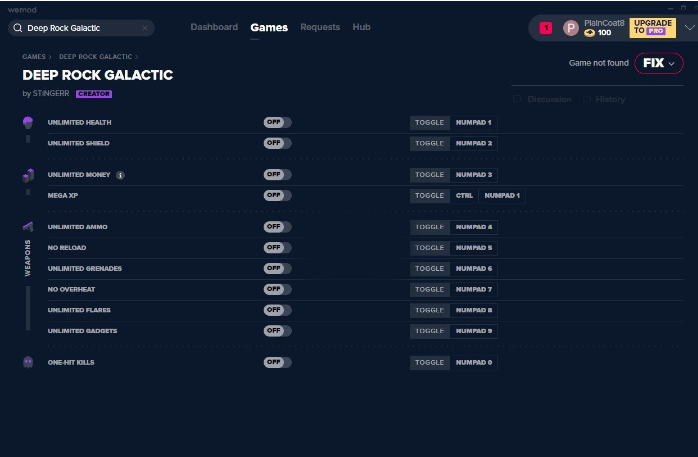Image resolution: width=698 pixels, height=457 pixels.
Task: Click the GAMES breadcrumb link
Action: [x=34, y=57]
